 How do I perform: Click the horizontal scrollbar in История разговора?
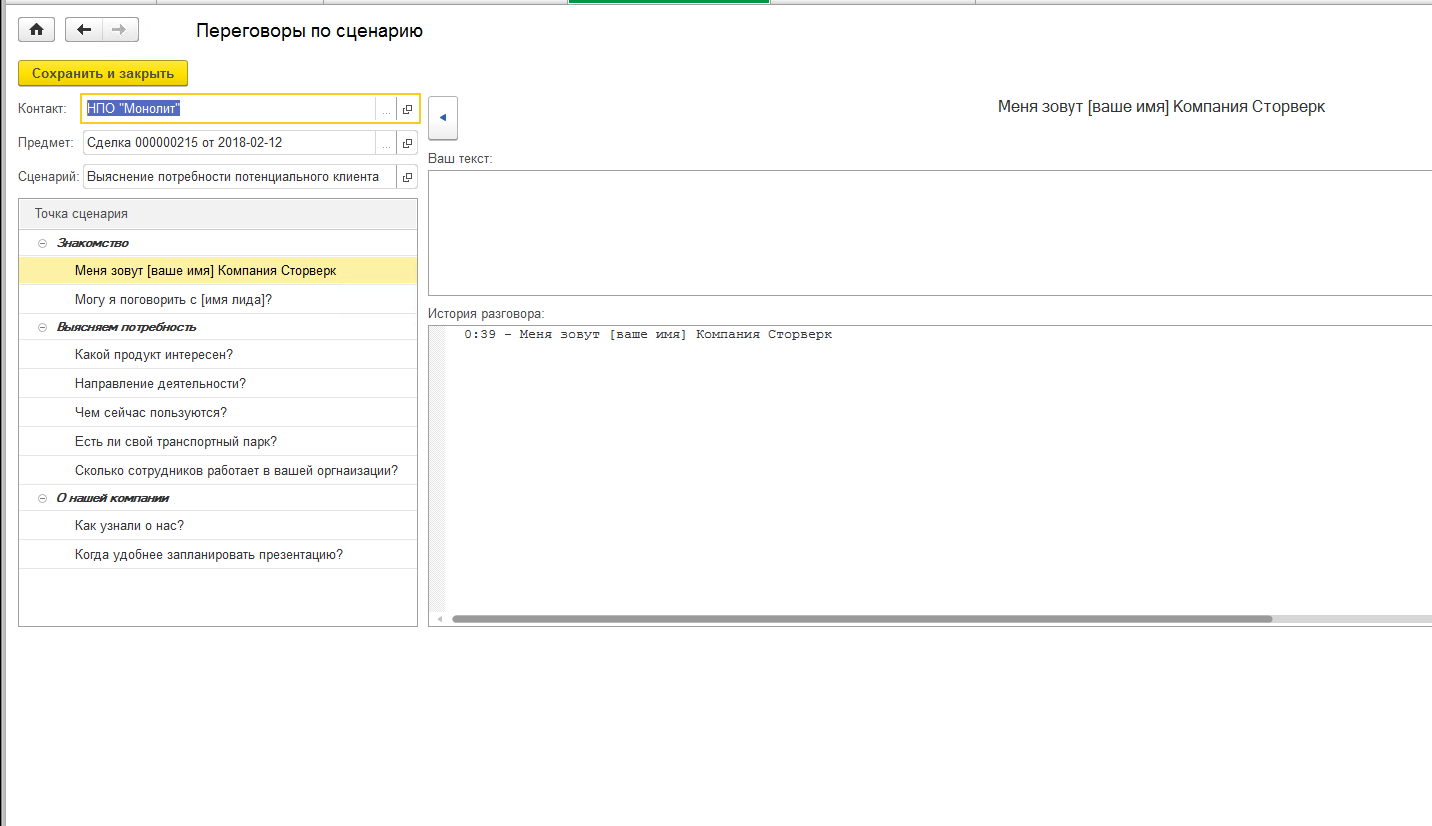[860, 619]
